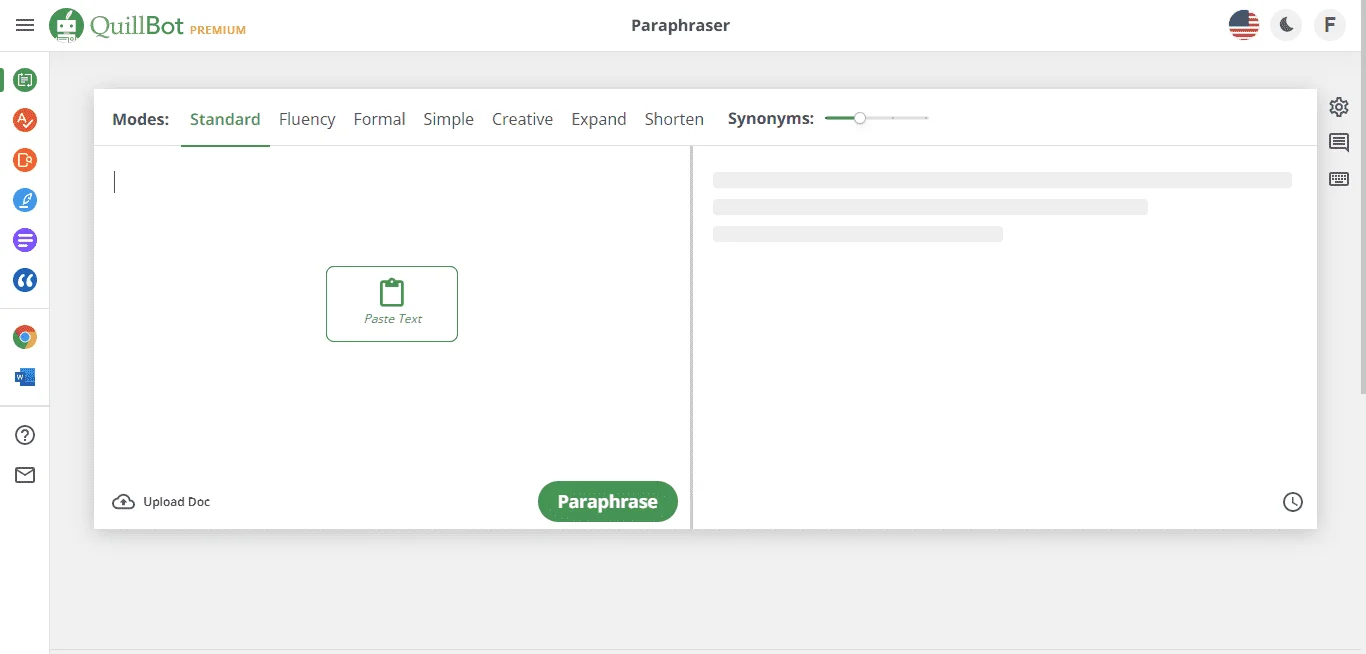This screenshot has height=654, width=1366.
Task: Click the QuillBot robot logo
Action: (x=67, y=26)
